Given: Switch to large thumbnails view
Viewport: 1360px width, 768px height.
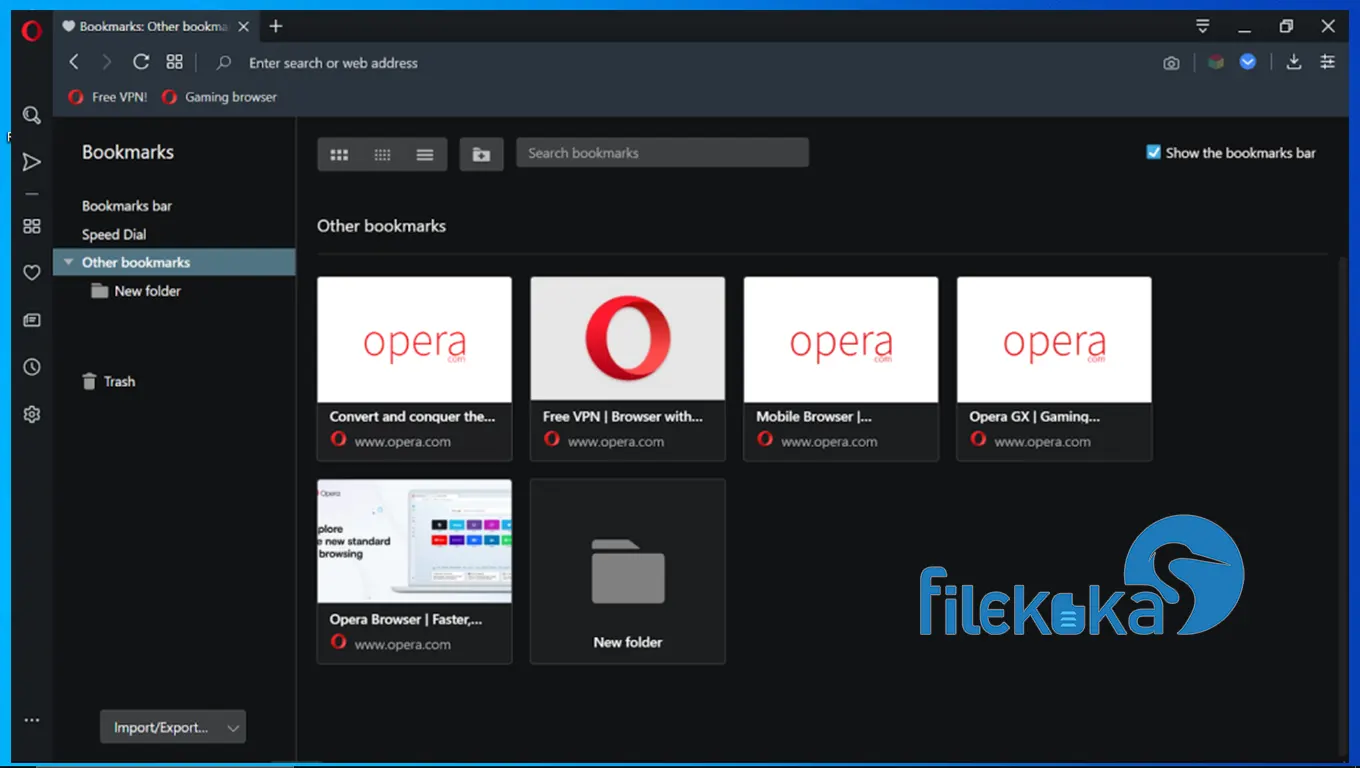Looking at the screenshot, I should (339, 154).
